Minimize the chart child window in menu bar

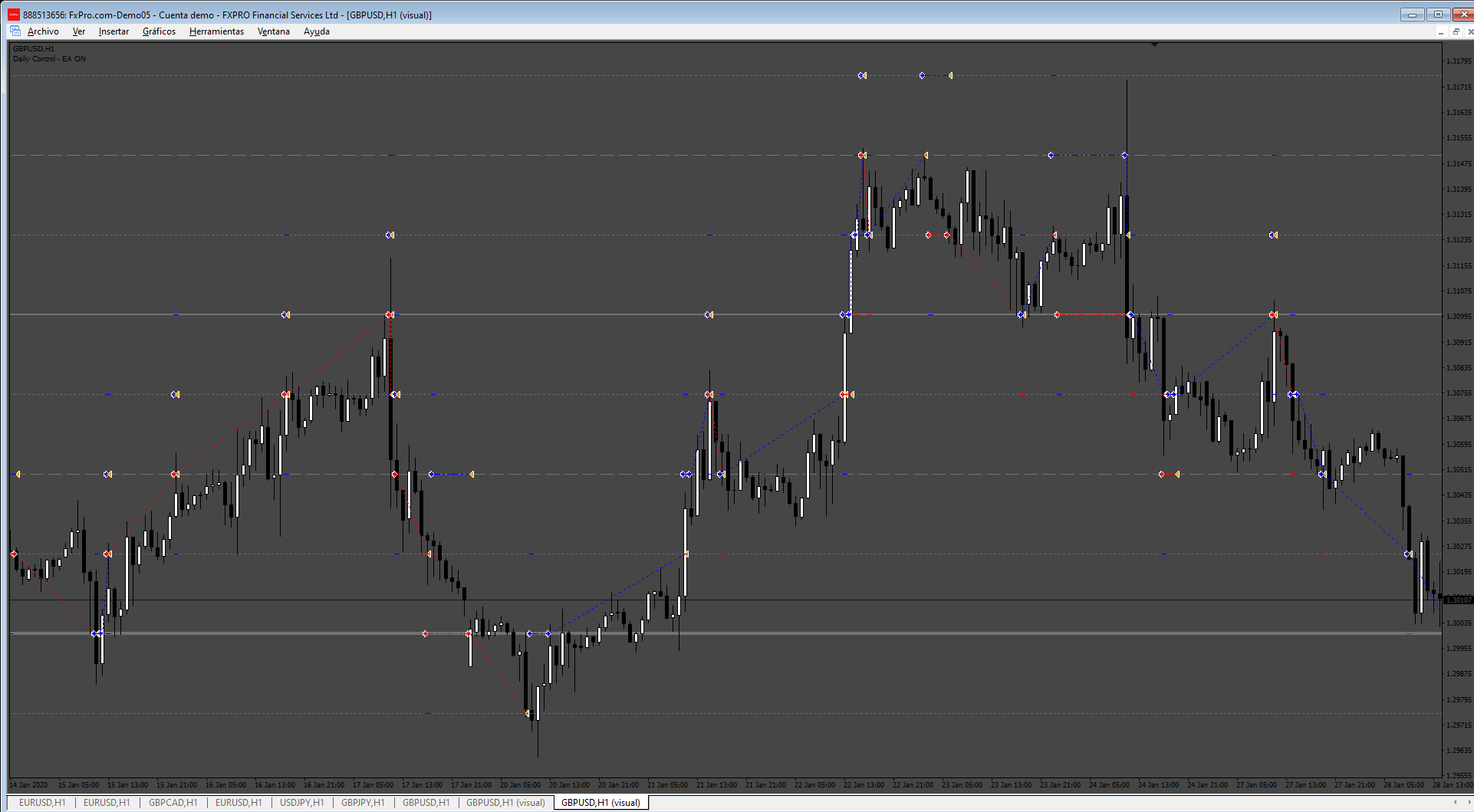[1441, 31]
